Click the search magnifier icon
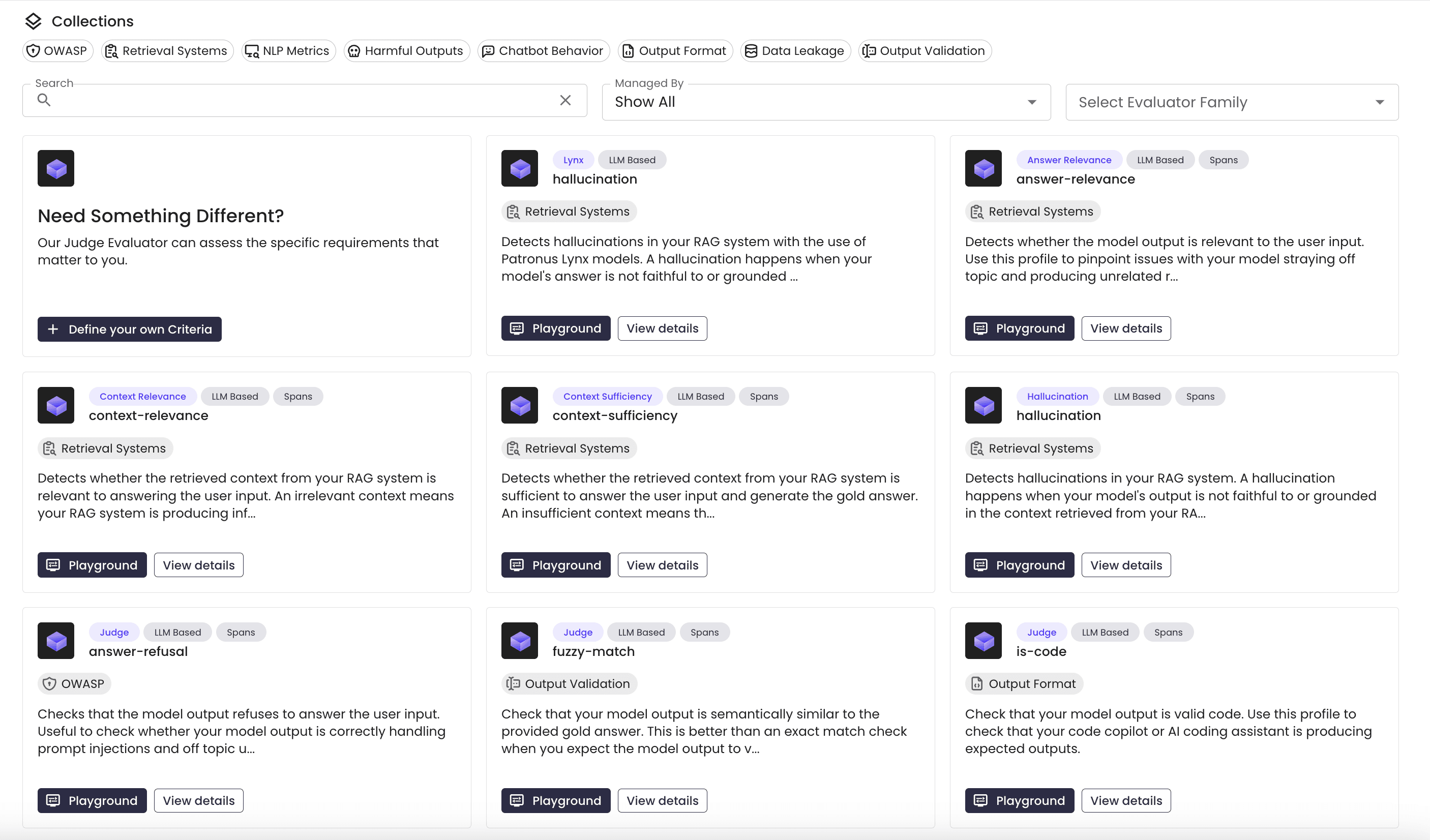 tap(44, 100)
